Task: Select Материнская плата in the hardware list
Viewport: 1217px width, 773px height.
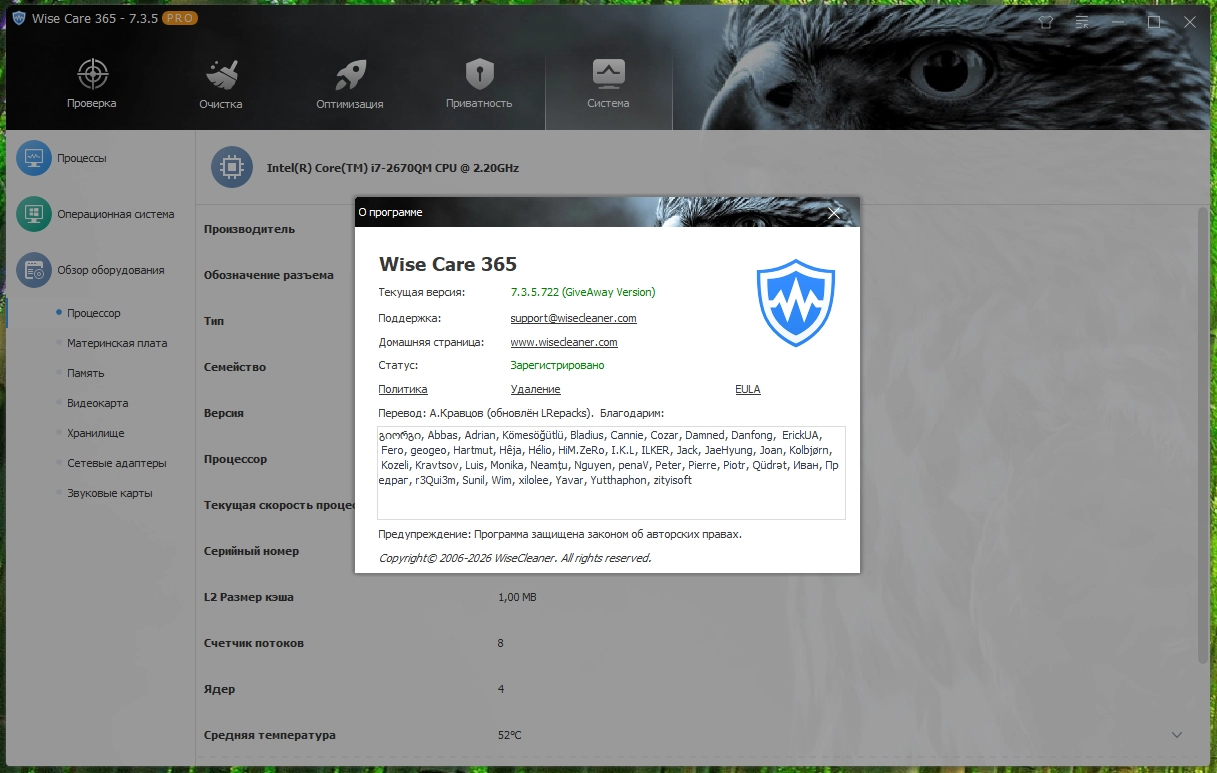Action: tap(117, 343)
